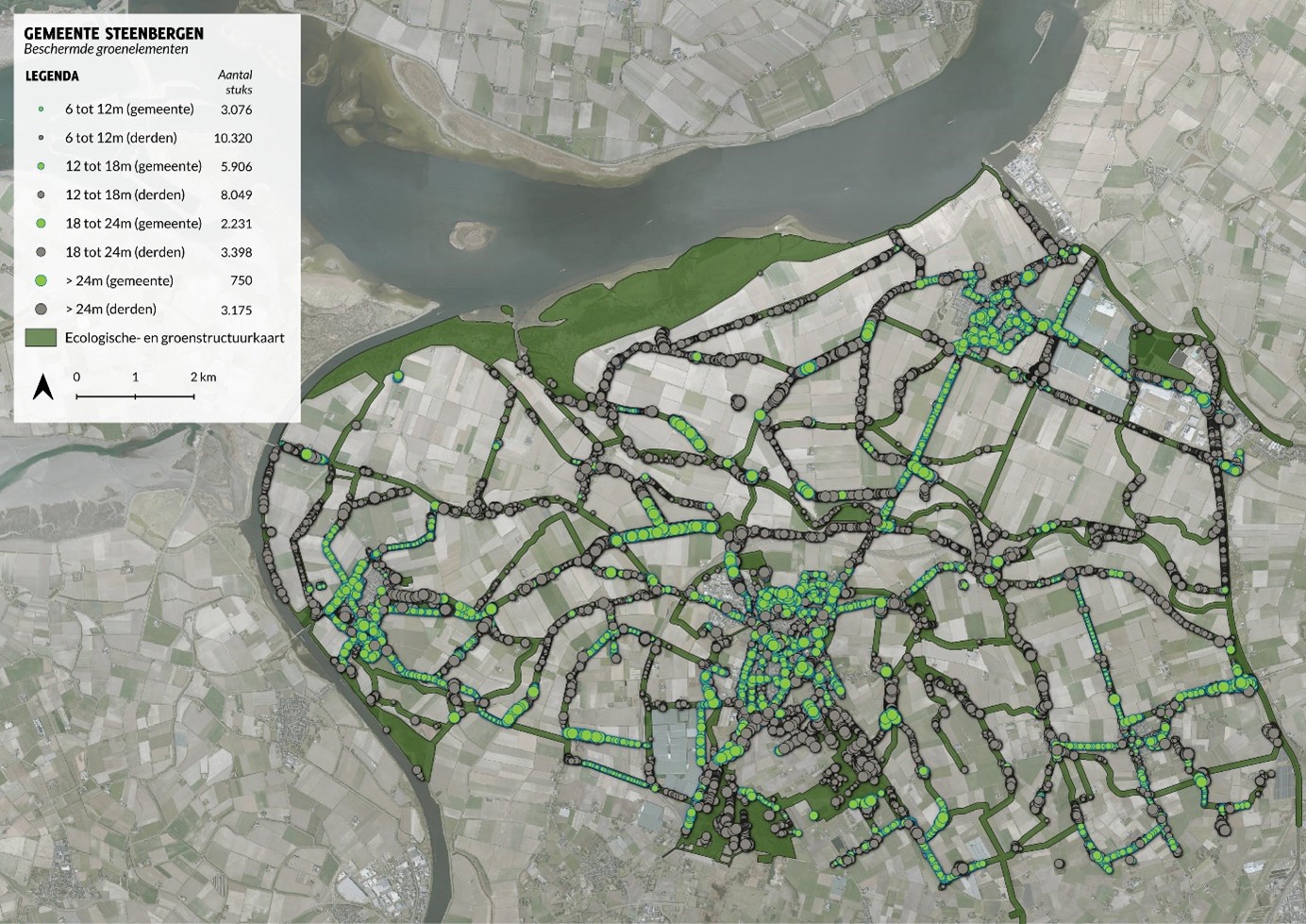Viewport: 1306px width, 924px height.
Task: Select the LEGENDA heading
Action: 52,76
